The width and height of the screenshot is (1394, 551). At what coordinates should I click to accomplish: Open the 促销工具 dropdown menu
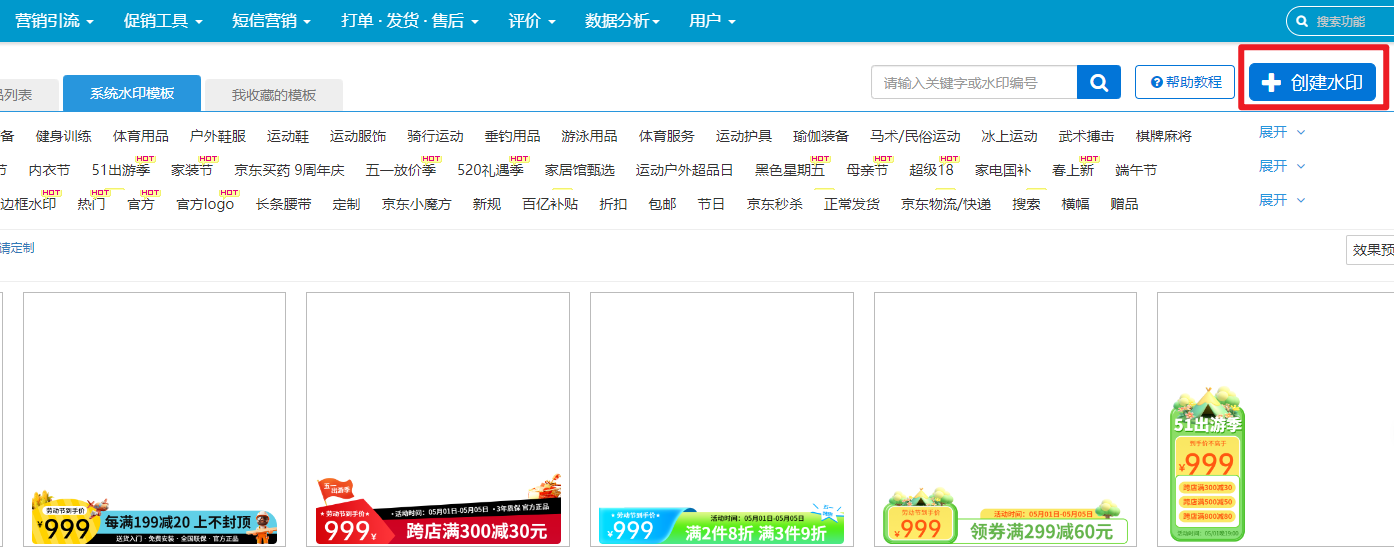[x=162, y=20]
